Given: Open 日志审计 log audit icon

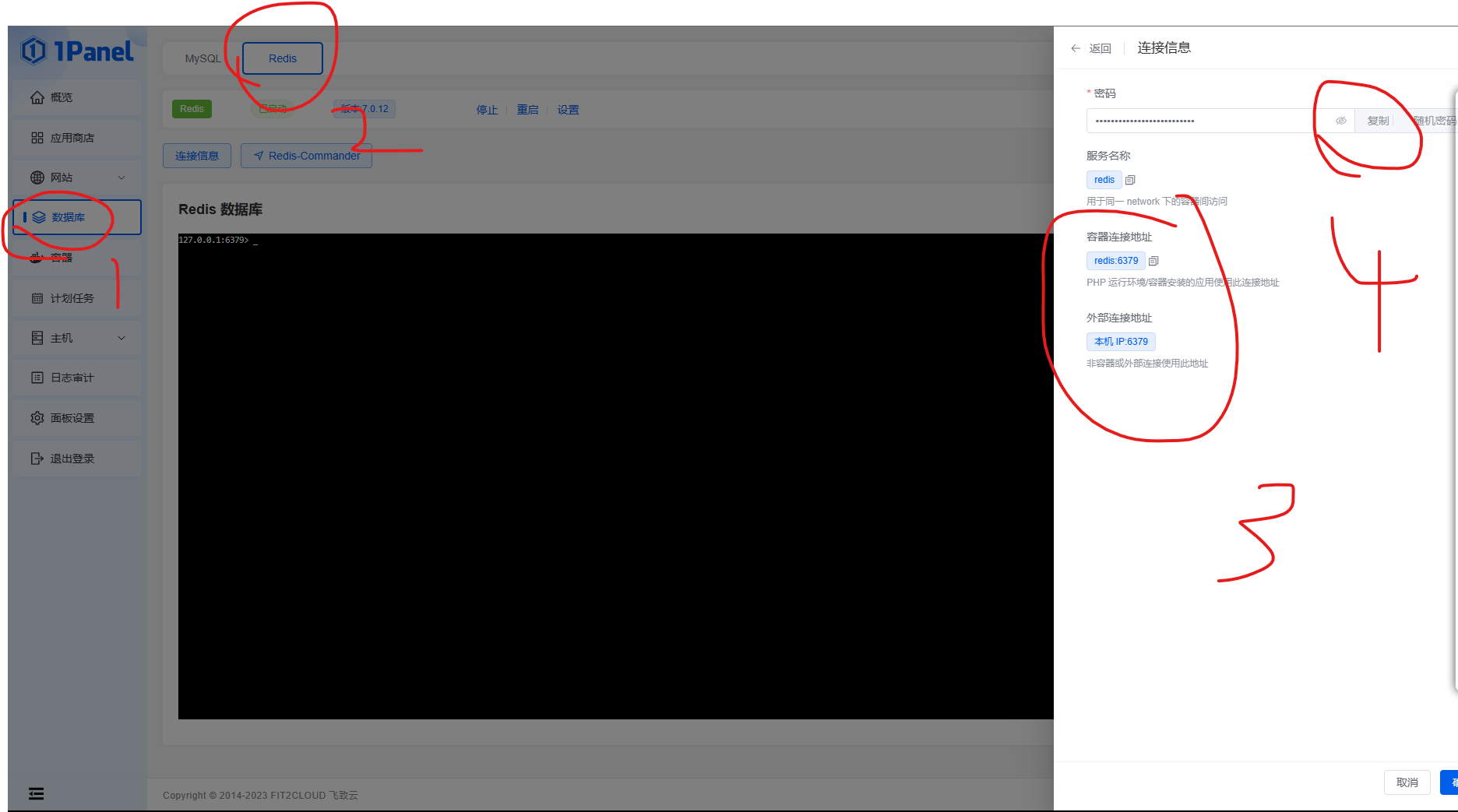Looking at the screenshot, I should click(x=37, y=377).
